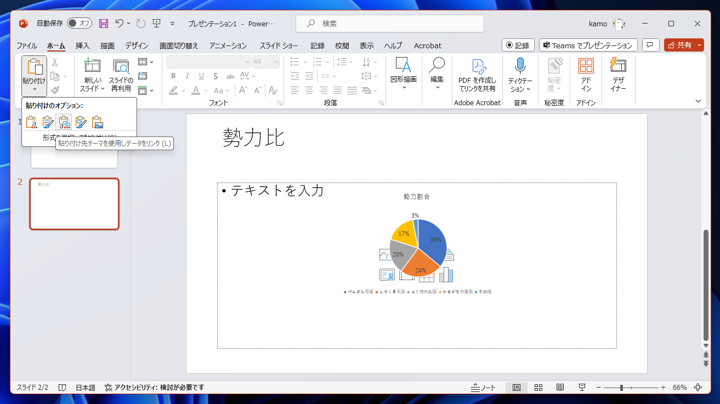Image resolution: width=720 pixels, height=404 pixels.
Task: Toggle text Shadow formatting
Action: [215, 76]
